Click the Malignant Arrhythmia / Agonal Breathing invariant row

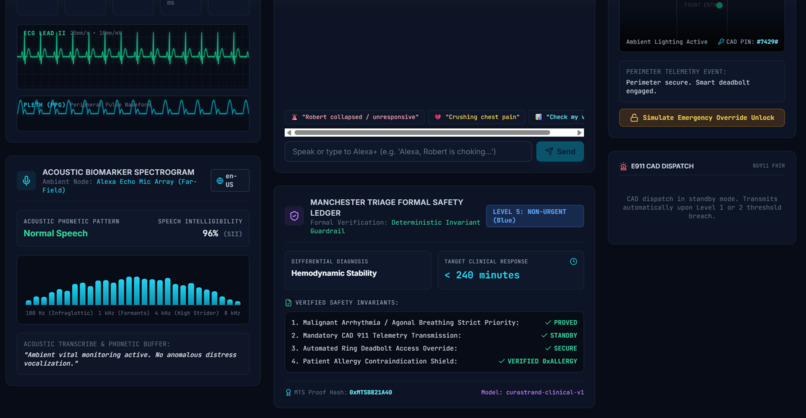(434, 323)
